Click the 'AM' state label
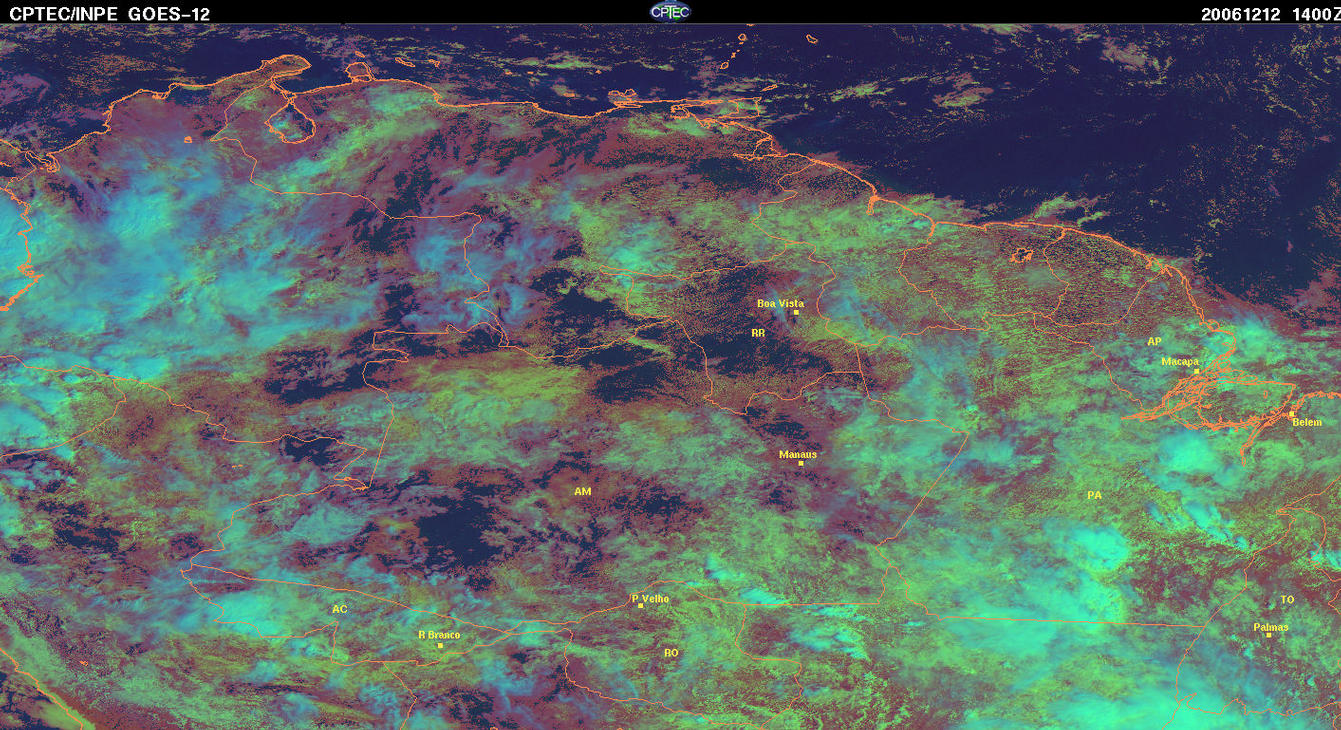 (583, 491)
